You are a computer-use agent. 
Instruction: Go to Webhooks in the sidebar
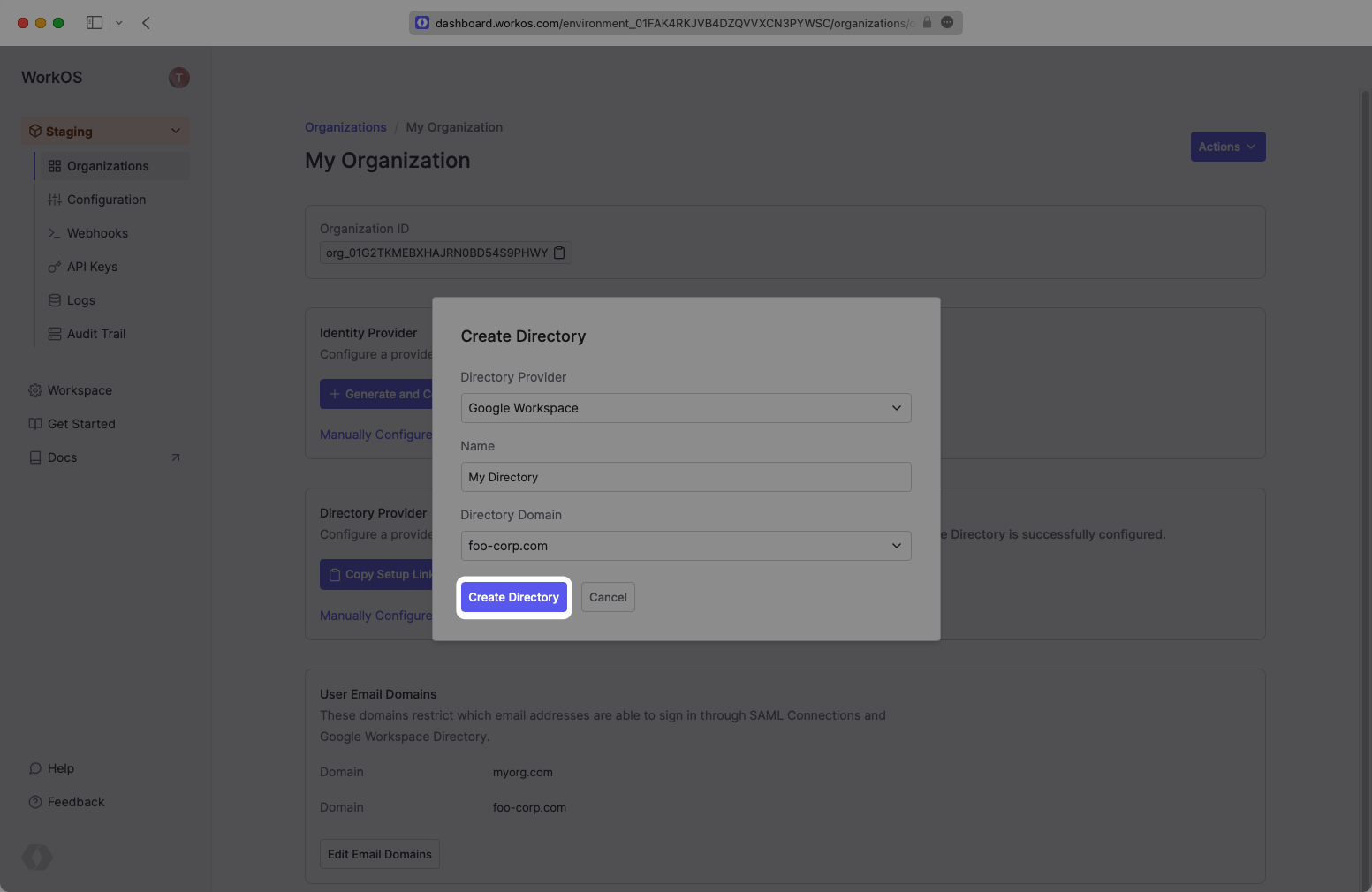point(97,233)
